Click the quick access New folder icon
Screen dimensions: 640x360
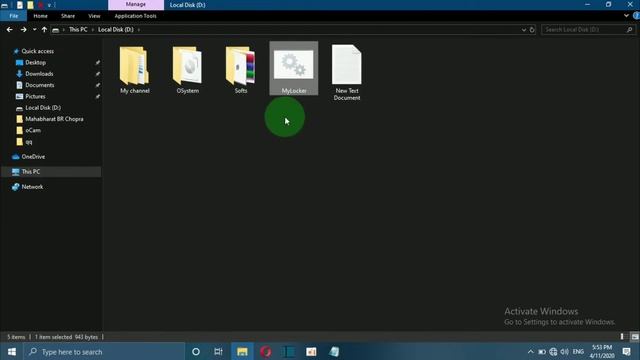coord(30,5)
